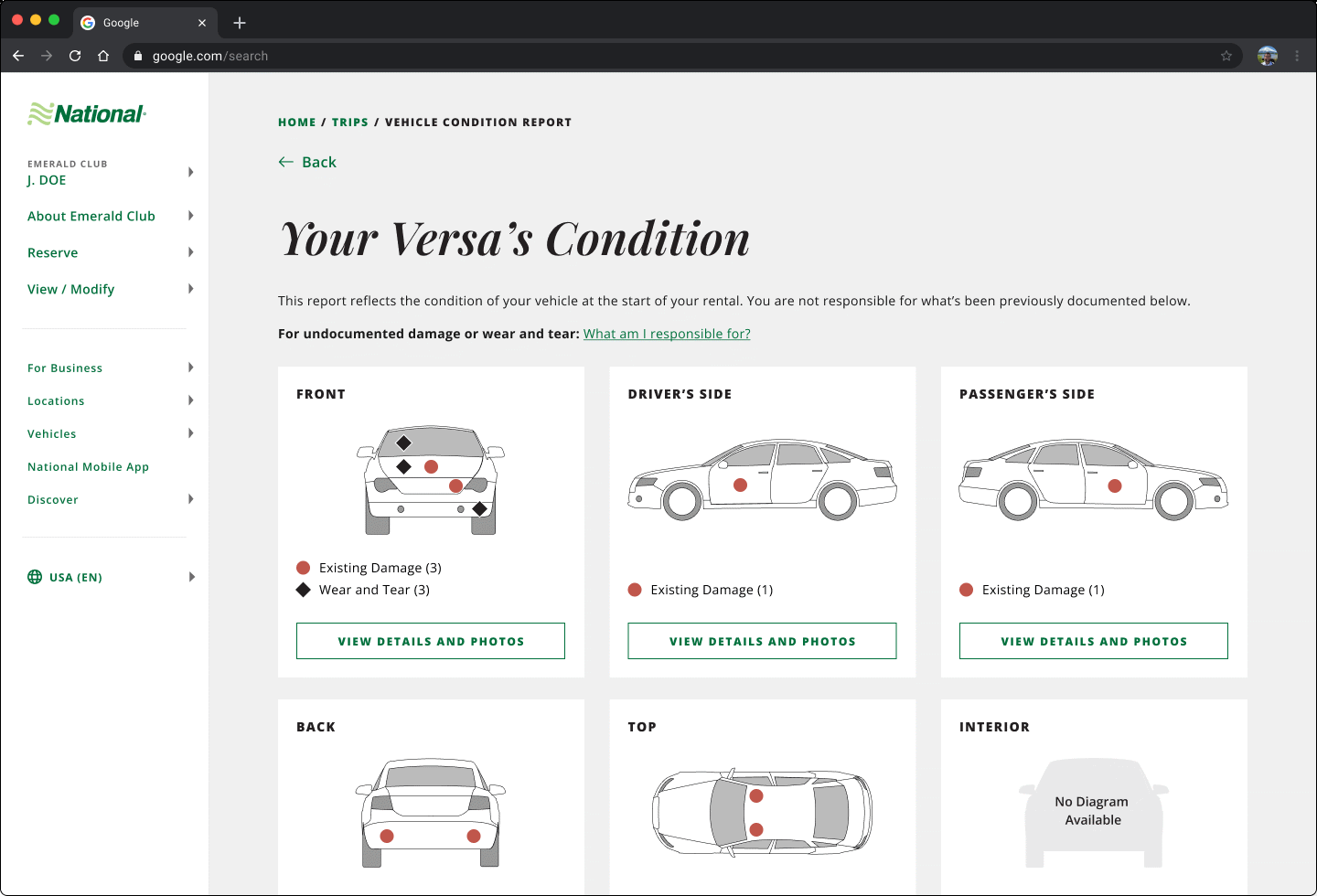Open the Reserve menu item
1317x896 pixels.
coord(53,252)
